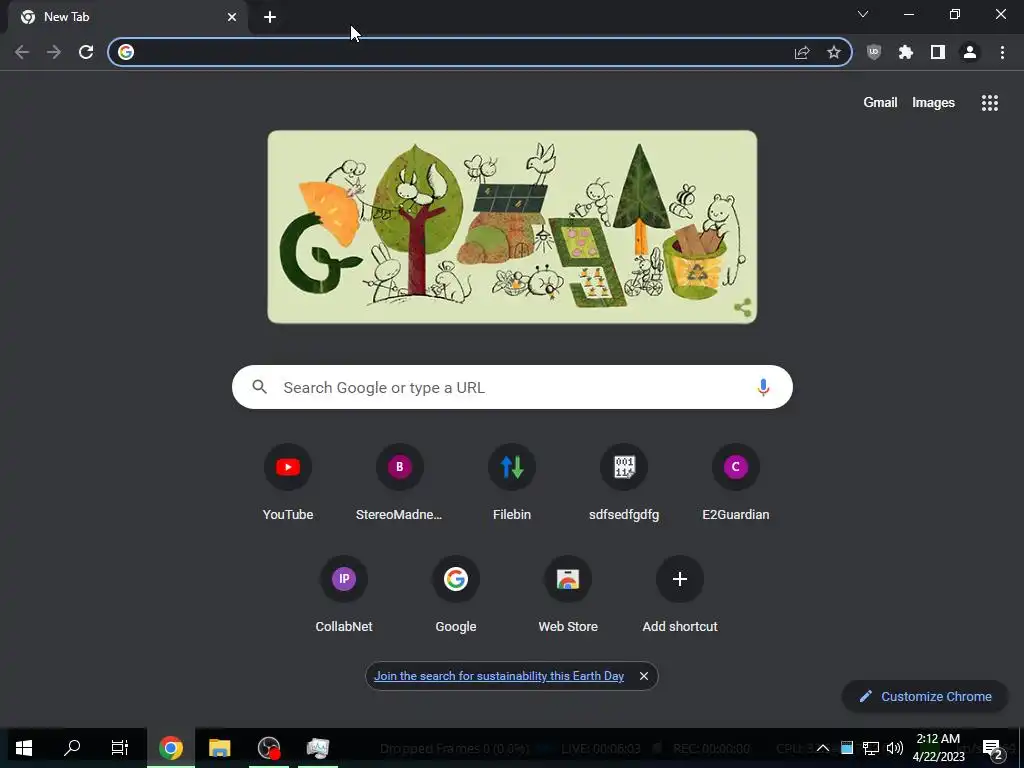Open the uBlock shield extension icon

pyautogui.click(x=874, y=52)
